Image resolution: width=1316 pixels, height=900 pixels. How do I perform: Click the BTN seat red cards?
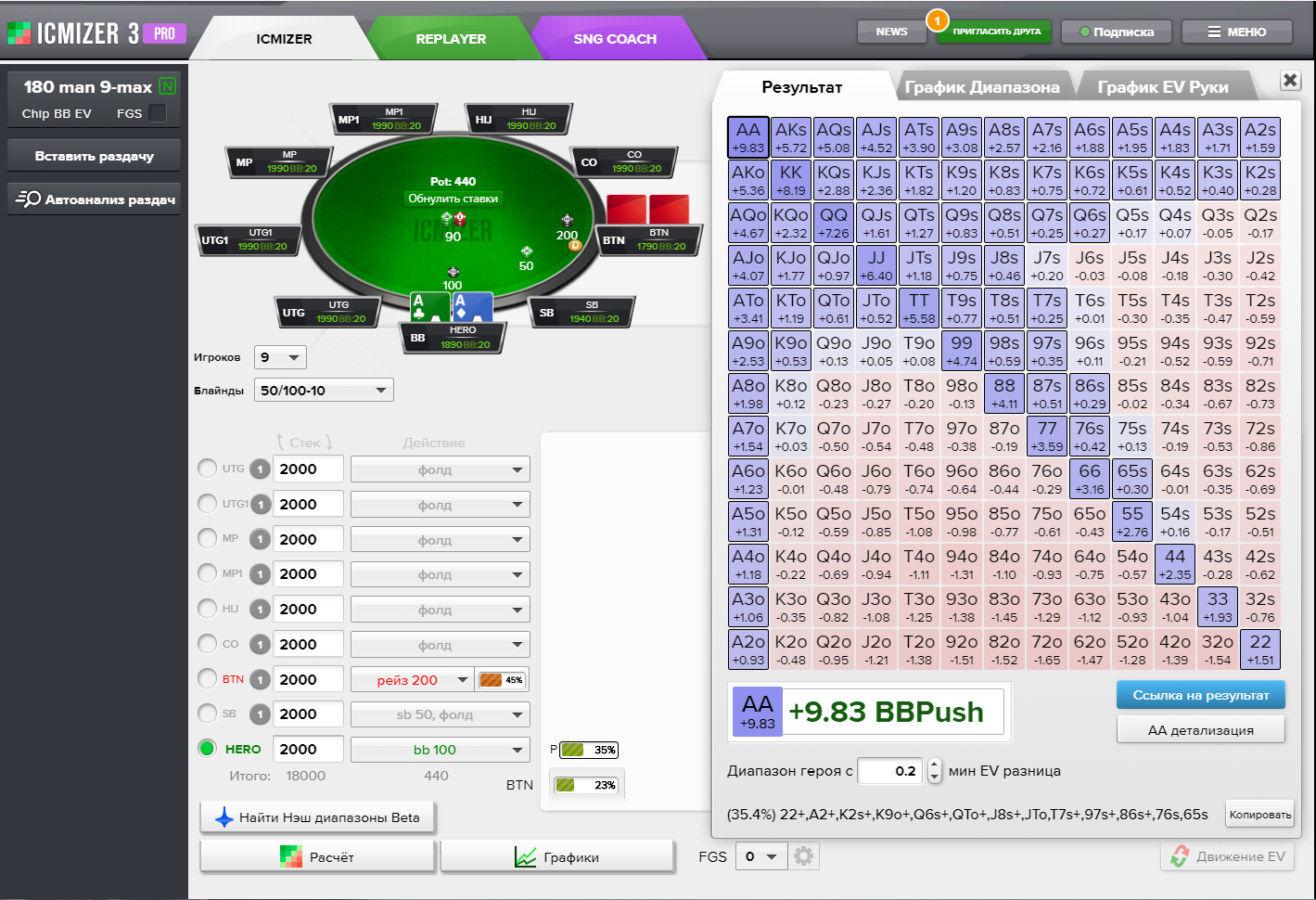[x=647, y=210]
